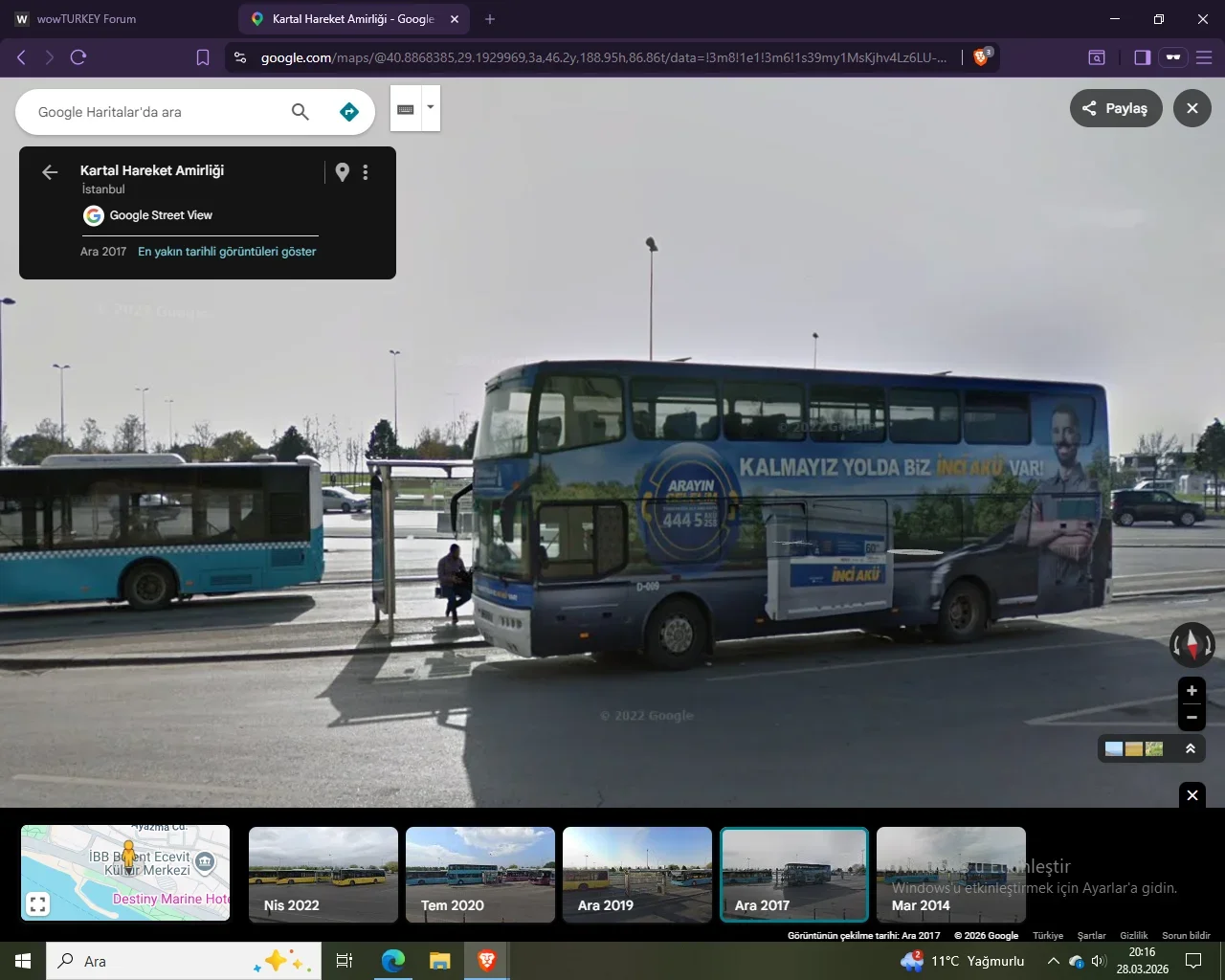Expand the minimap with the fullscreen icon
Viewport: 1225px width, 980px height.
pyautogui.click(x=37, y=903)
